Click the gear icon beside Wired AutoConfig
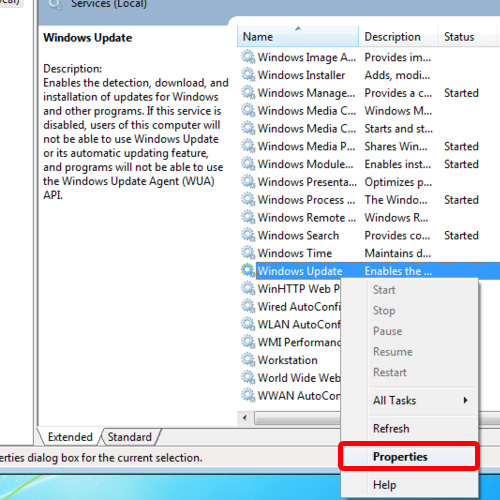The image size is (500, 500). tap(248, 306)
